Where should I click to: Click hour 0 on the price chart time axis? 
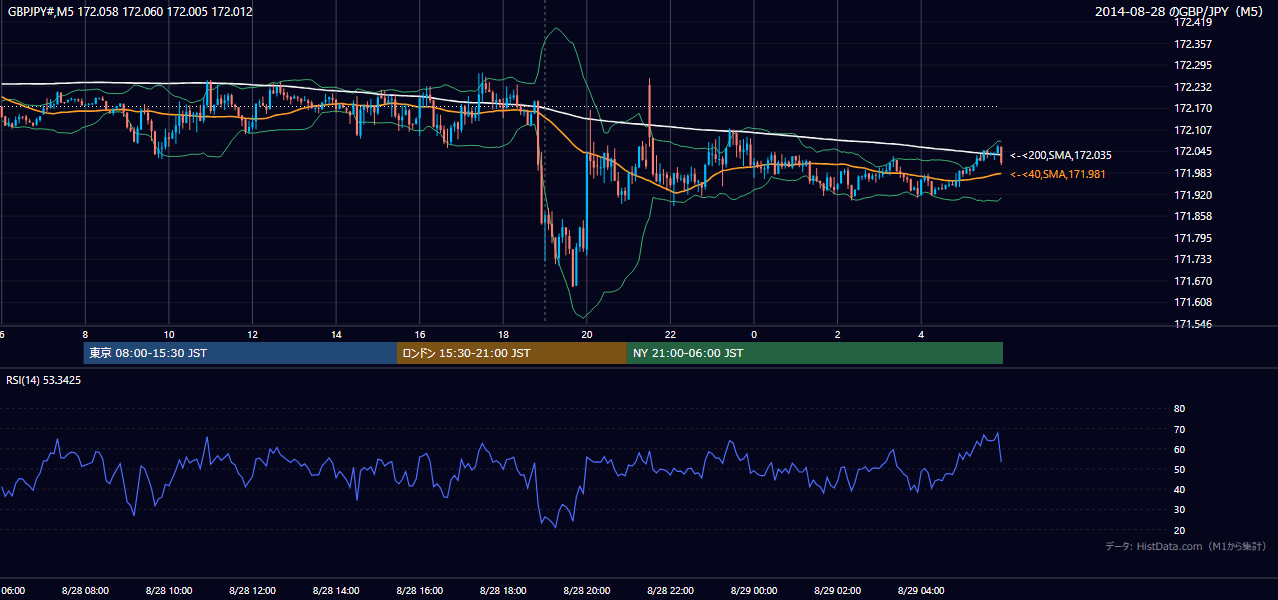point(754,334)
